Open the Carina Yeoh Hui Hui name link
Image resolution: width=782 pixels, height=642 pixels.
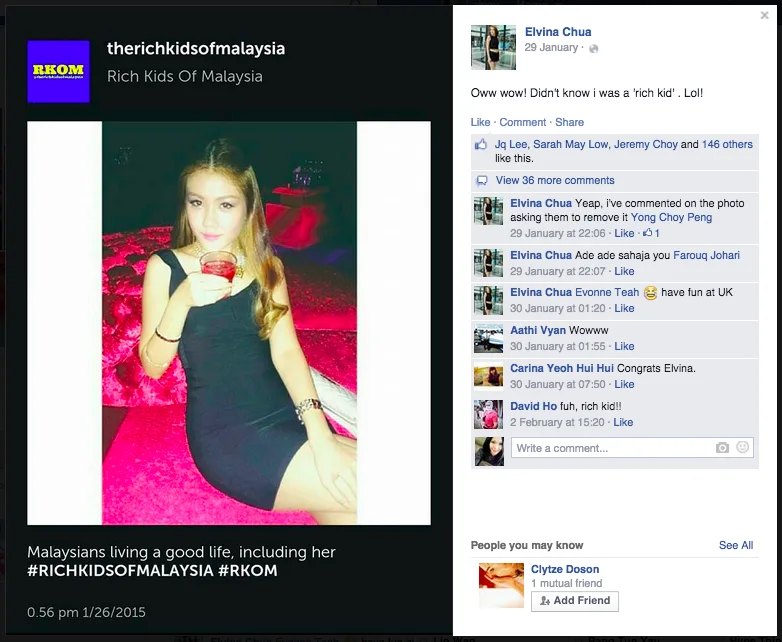pos(562,368)
